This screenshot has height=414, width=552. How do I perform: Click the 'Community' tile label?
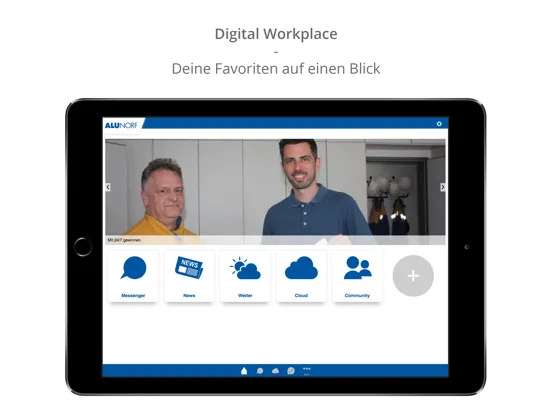tap(357, 295)
